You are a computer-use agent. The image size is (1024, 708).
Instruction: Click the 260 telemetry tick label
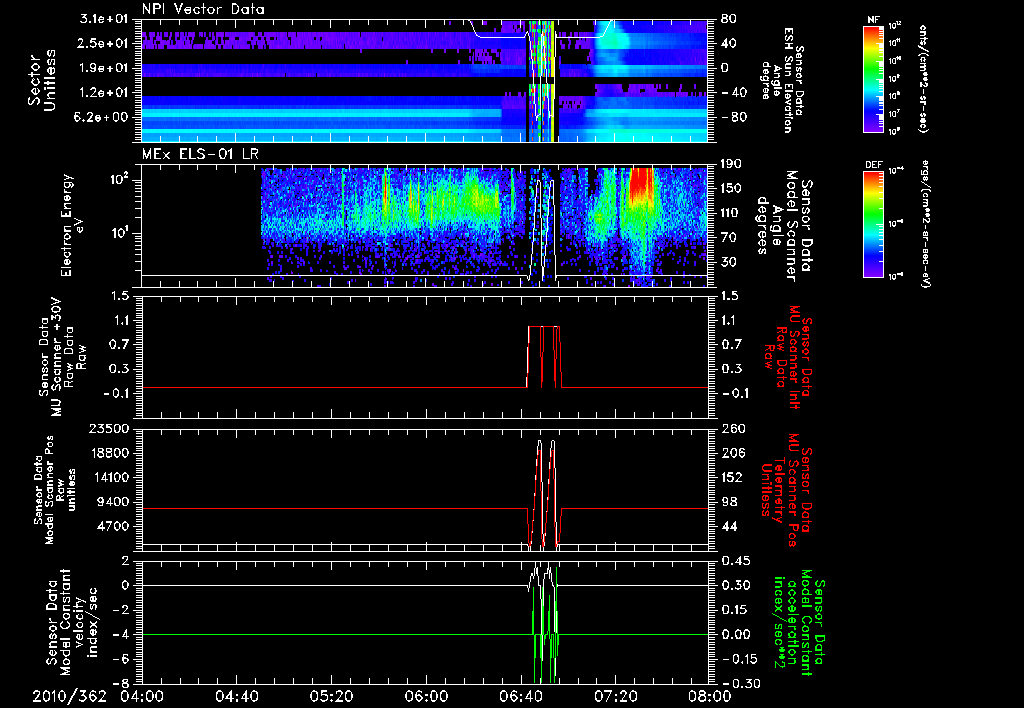[x=731, y=429]
